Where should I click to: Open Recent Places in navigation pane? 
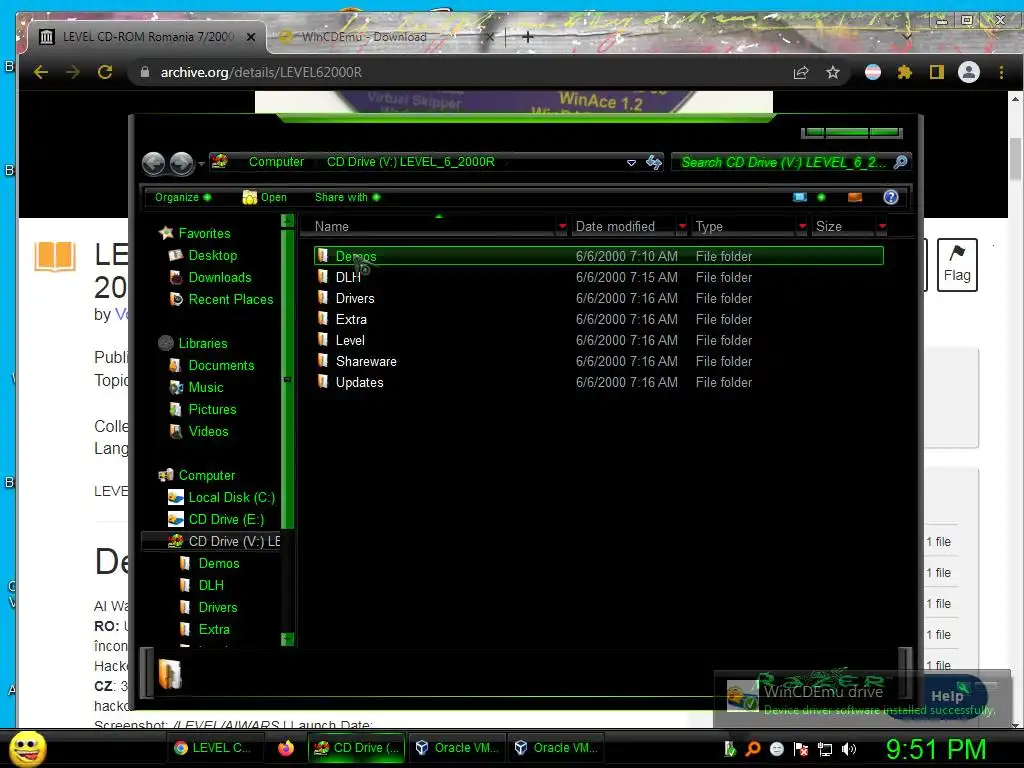point(221,299)
